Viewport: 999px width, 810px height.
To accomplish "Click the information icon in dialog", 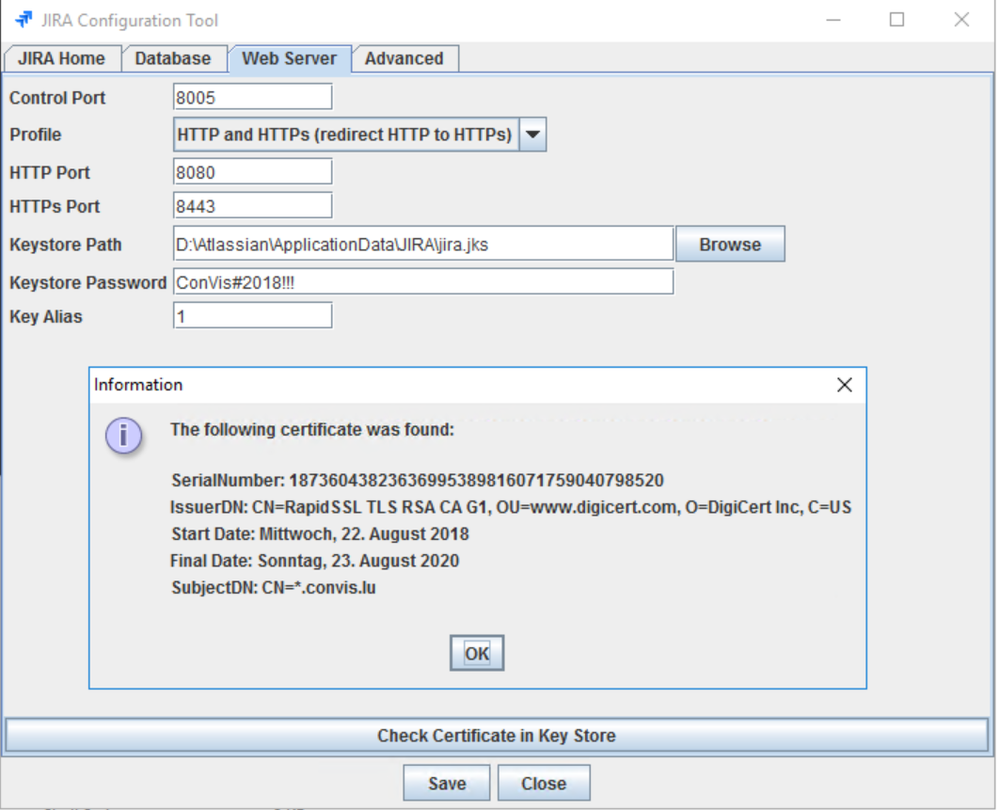I will pyautogui.click(x=124, y=436).
